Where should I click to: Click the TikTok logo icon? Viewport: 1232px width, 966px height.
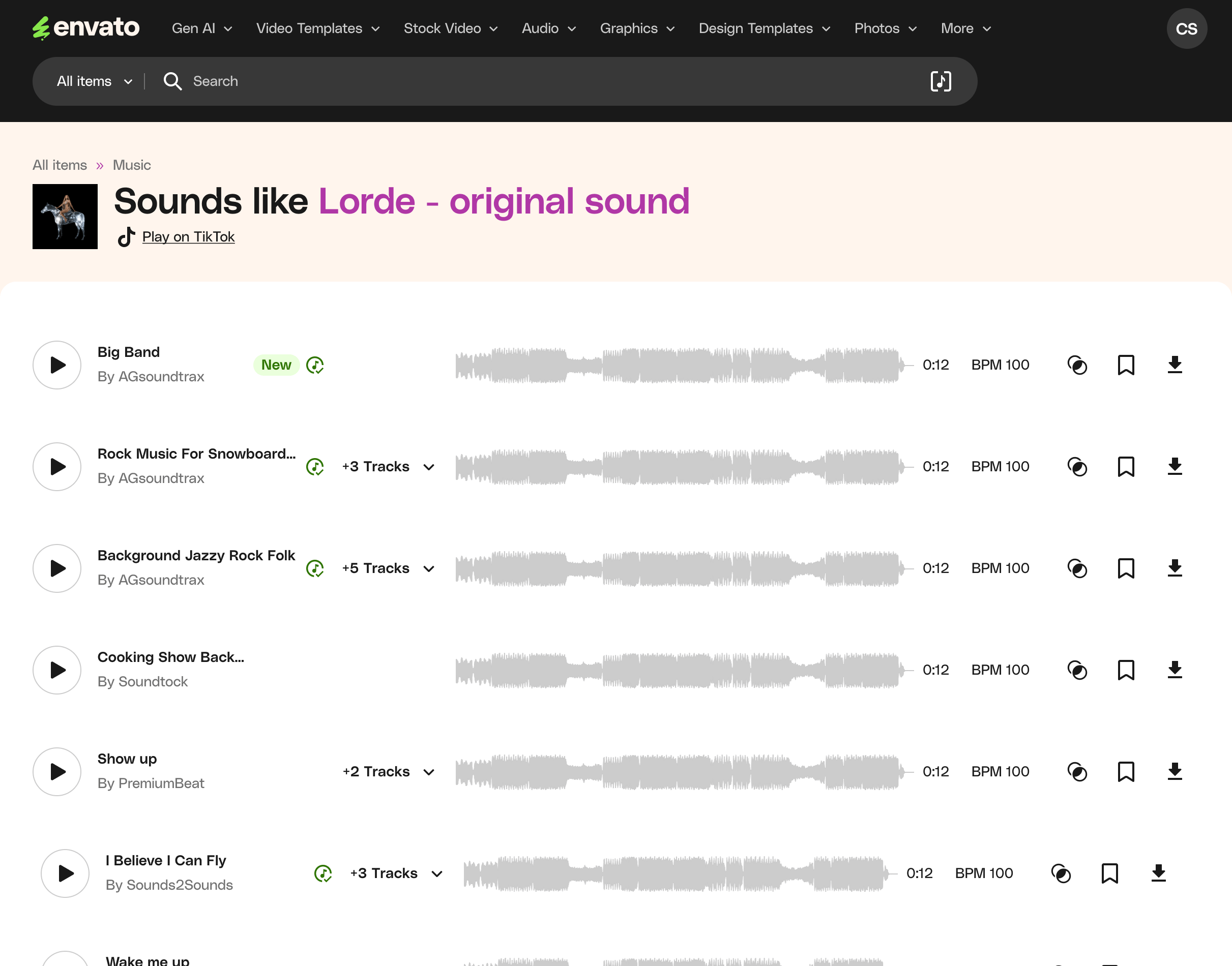coord(126,237)
